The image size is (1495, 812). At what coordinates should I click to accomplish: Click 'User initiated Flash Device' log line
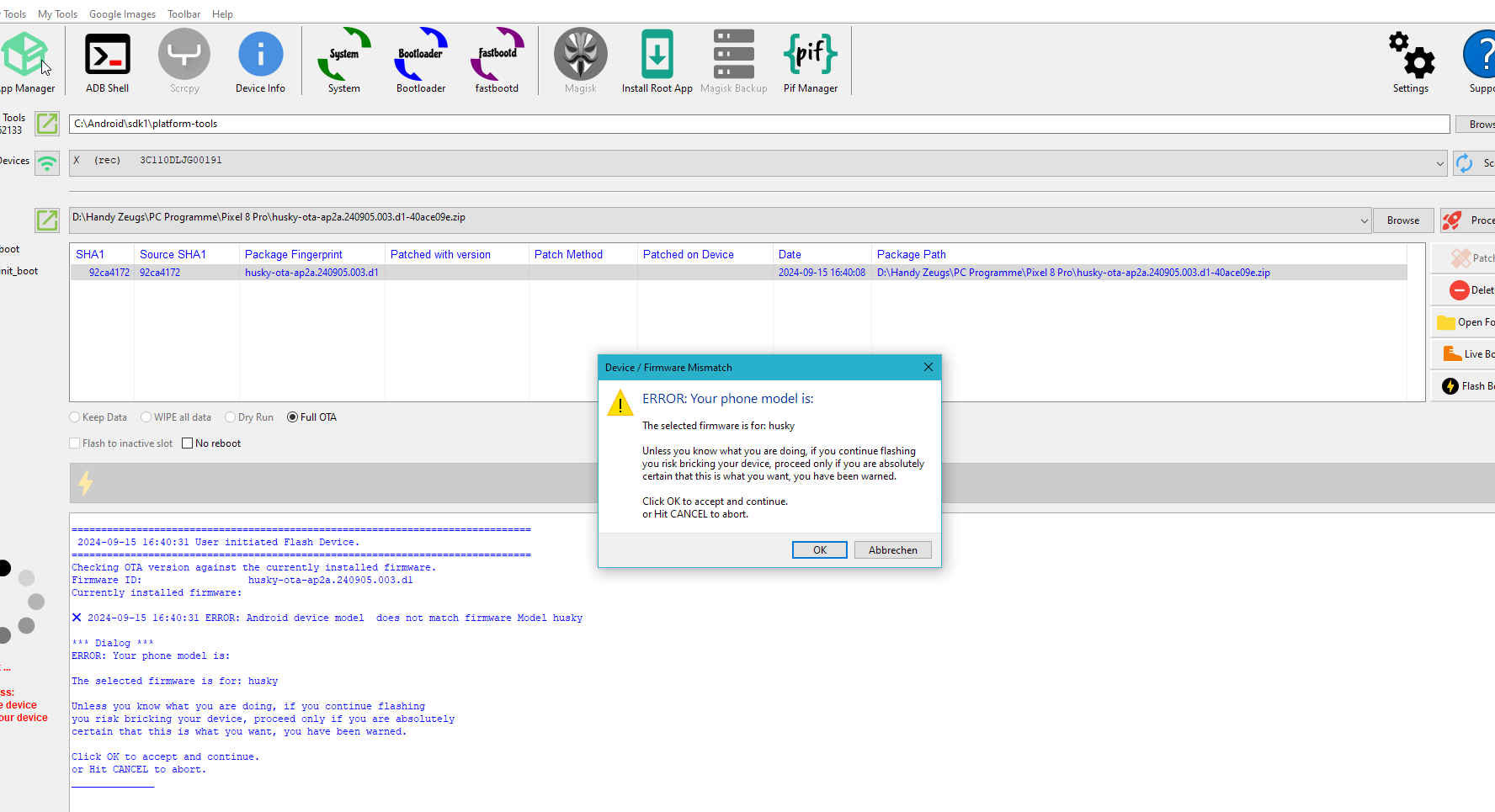tap(218, 542)
